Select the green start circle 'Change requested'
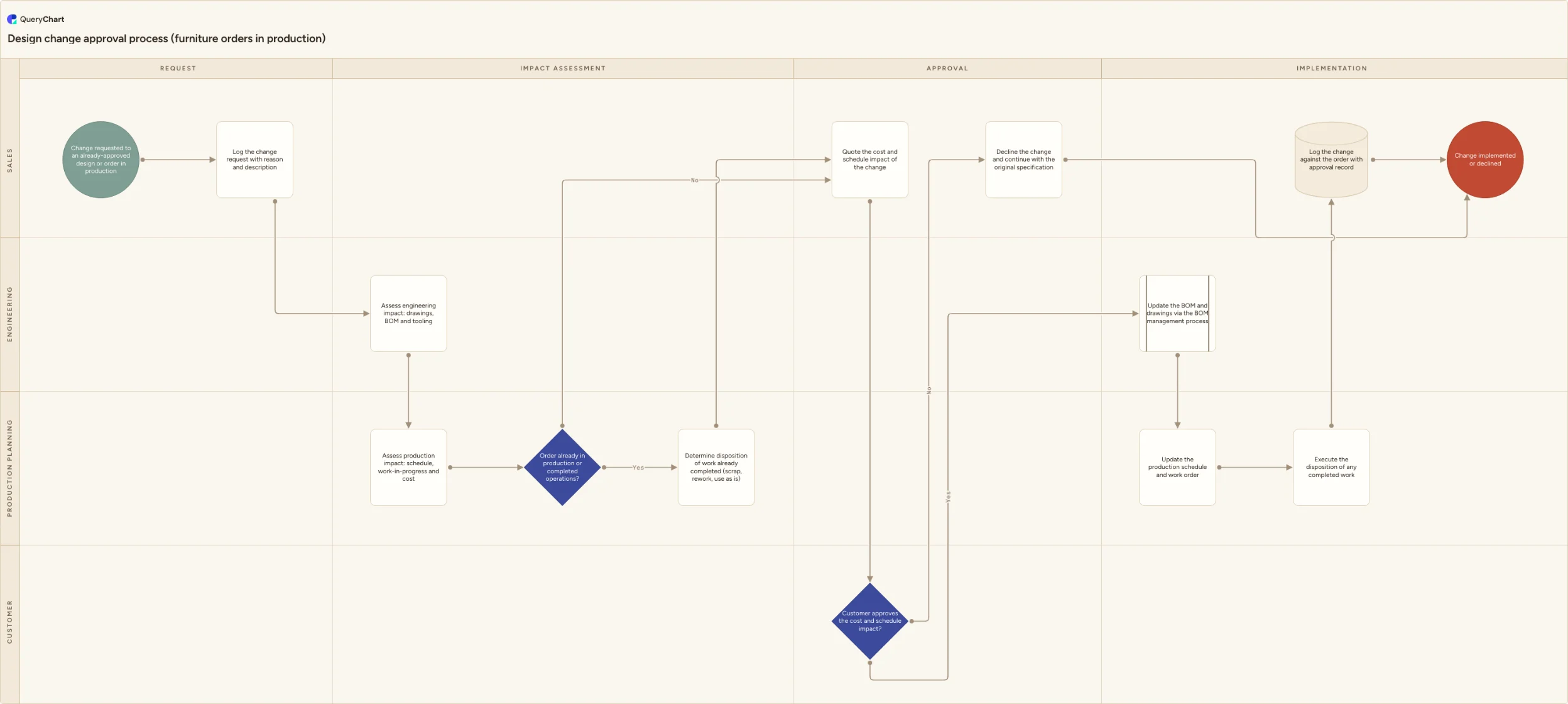 pyautogui.click(x=101, y=160)
